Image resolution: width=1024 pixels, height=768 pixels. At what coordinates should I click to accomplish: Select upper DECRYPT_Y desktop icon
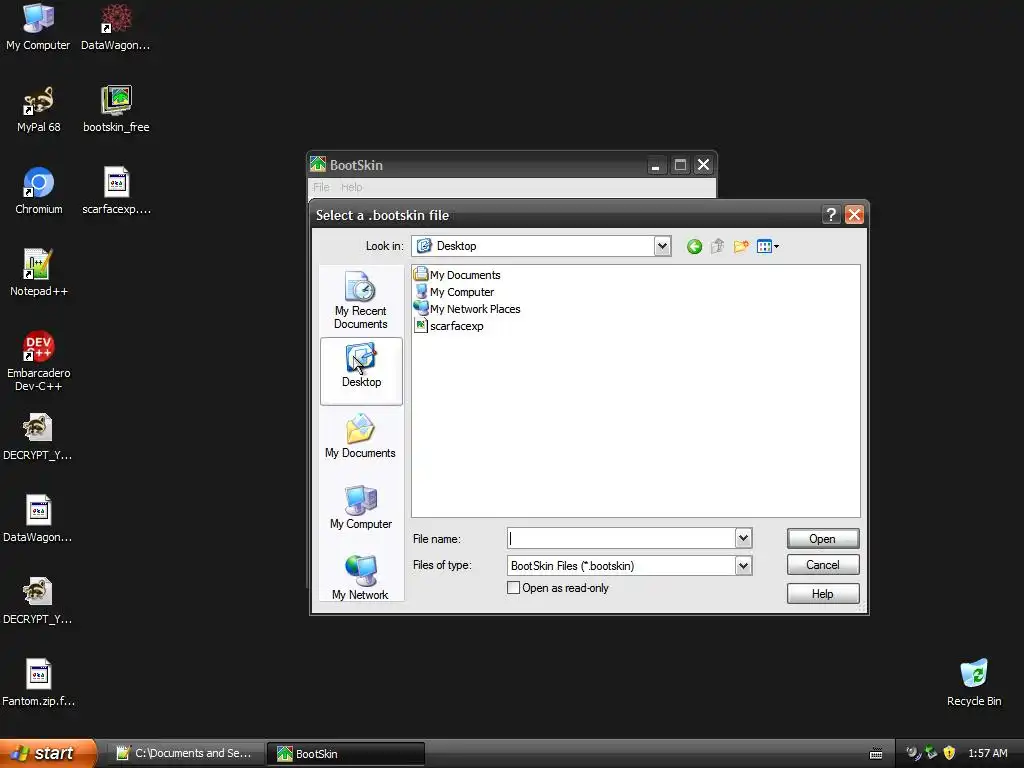click(37, 437)
